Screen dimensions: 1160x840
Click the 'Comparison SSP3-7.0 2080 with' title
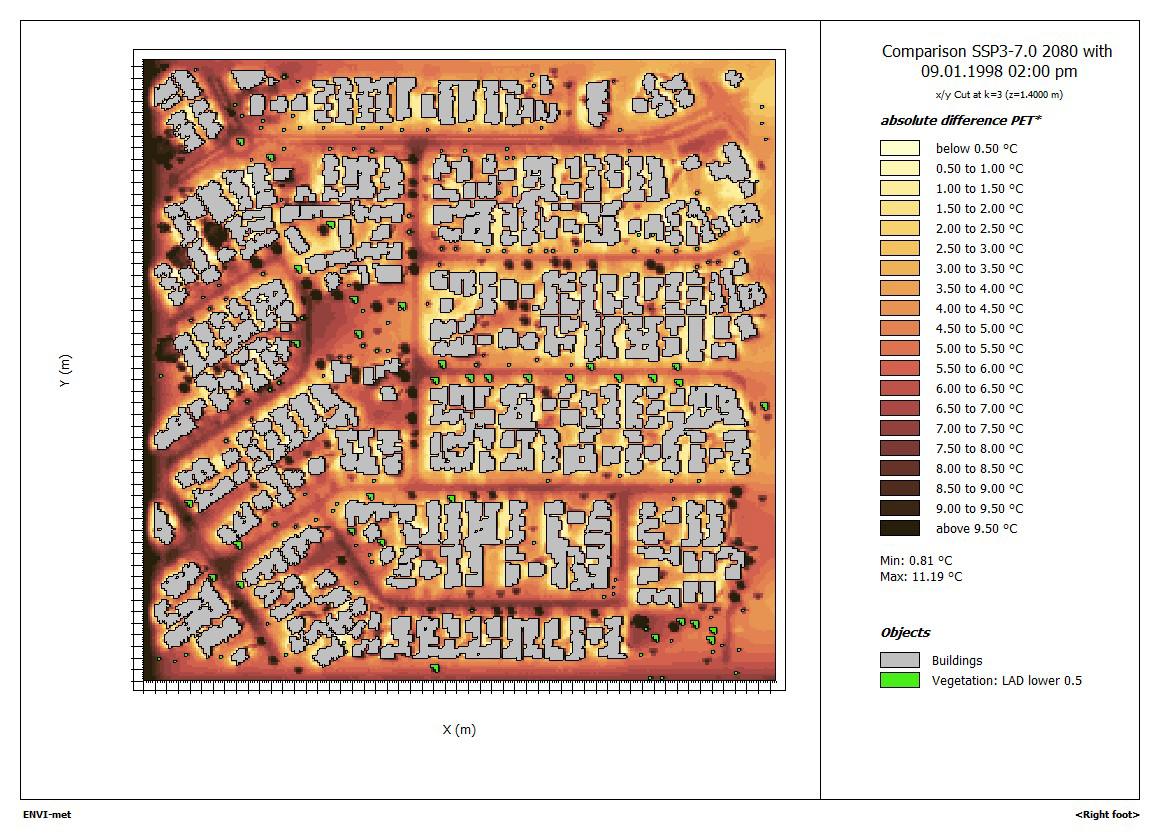997,51
